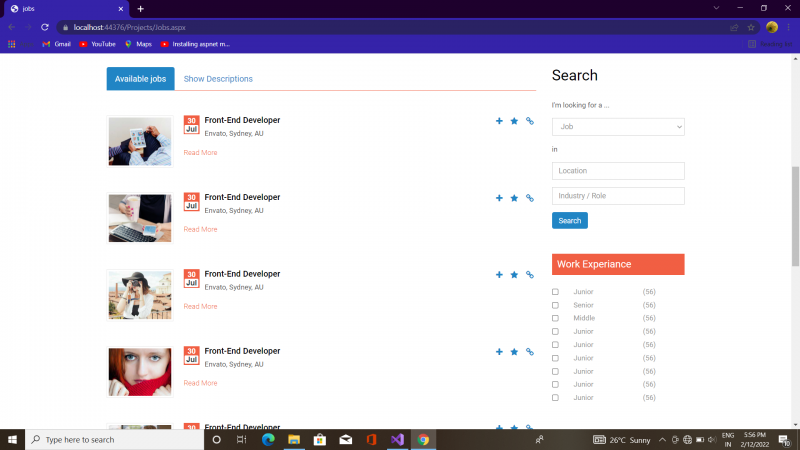The image size is (800, 450).
Task: Click the blue Search button
Action: click(569, 220)
